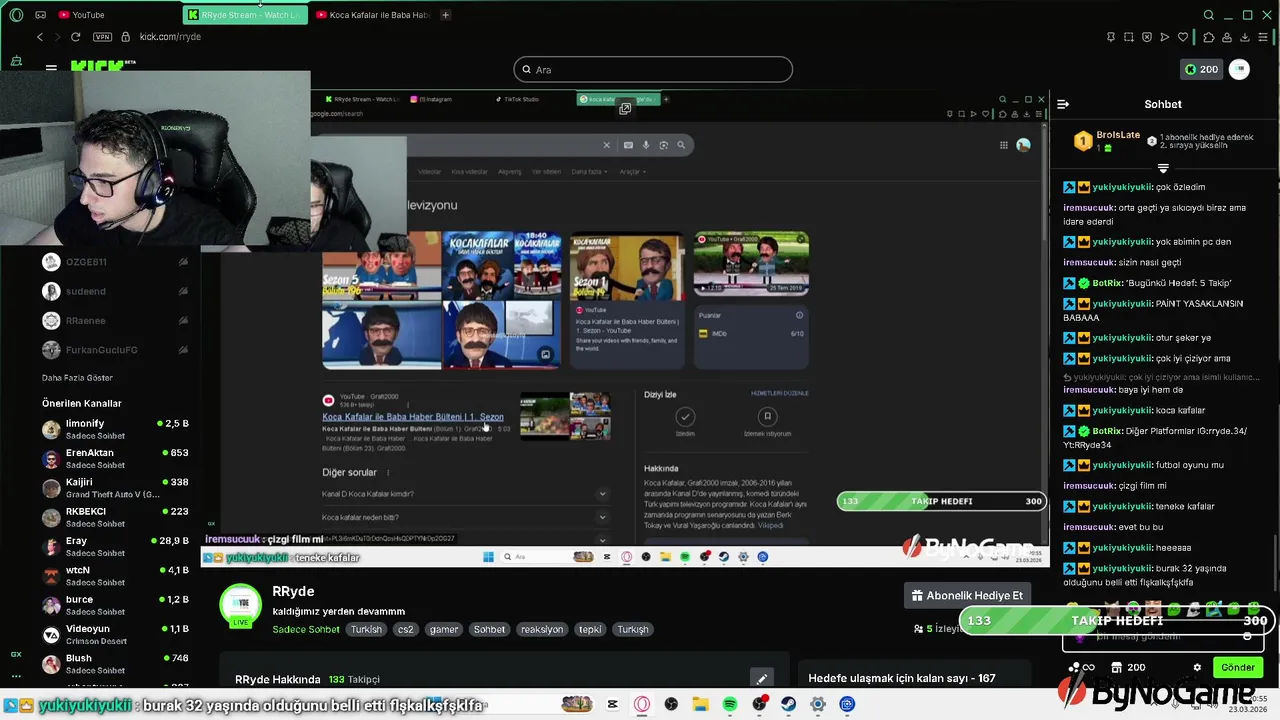
Task: Open the browser profile account icon
Action: (1227, 37)
